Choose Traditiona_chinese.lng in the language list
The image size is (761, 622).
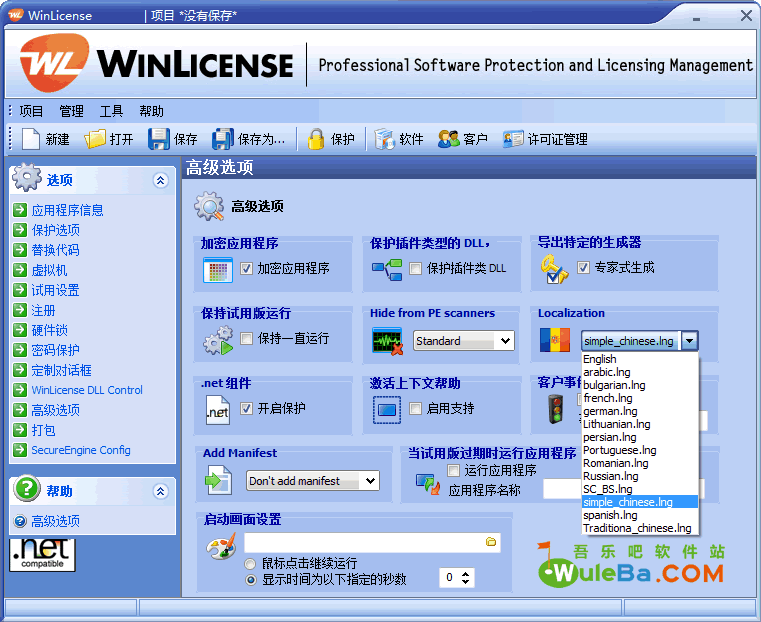tap(640, 528)
